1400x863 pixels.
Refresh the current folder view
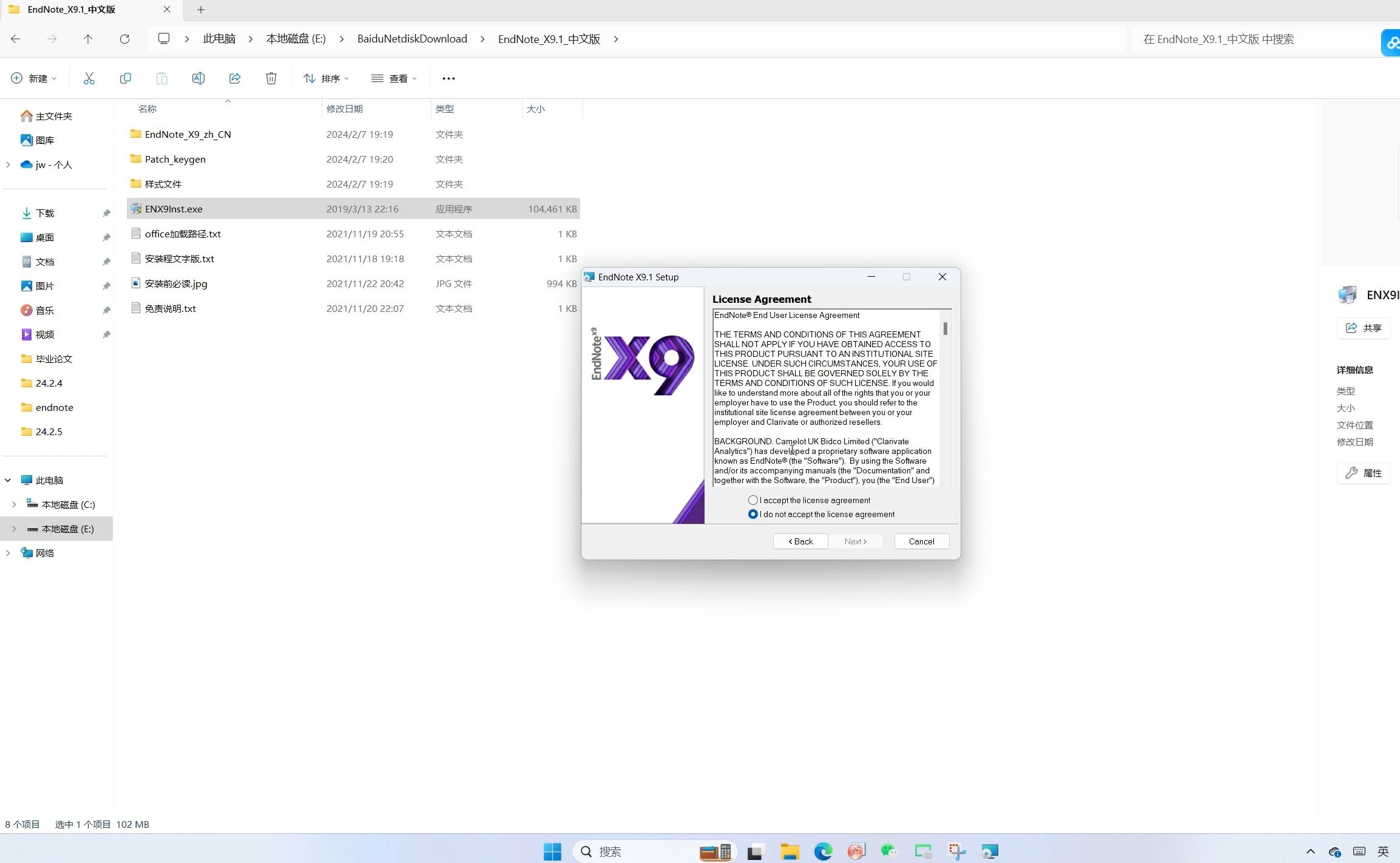124,39
